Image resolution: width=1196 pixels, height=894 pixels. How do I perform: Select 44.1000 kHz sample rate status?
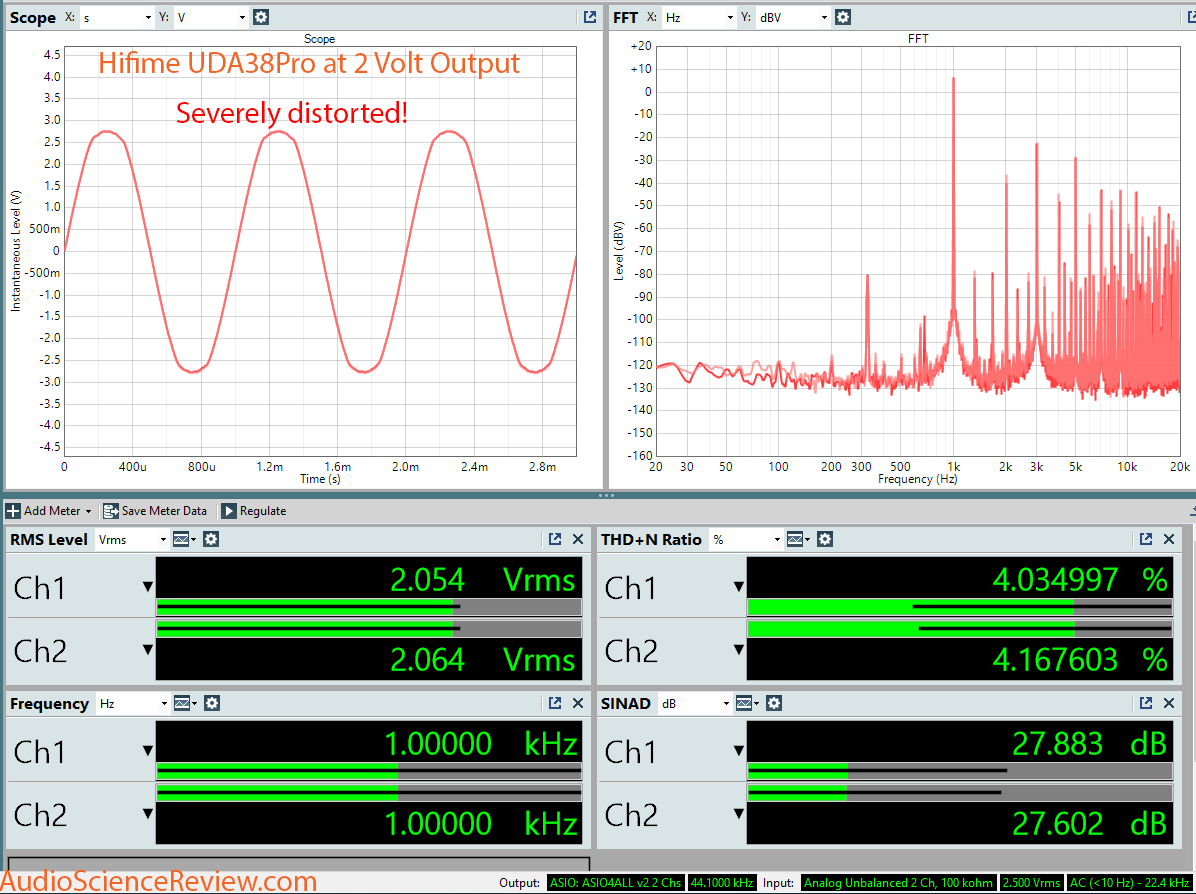[721, 883]
